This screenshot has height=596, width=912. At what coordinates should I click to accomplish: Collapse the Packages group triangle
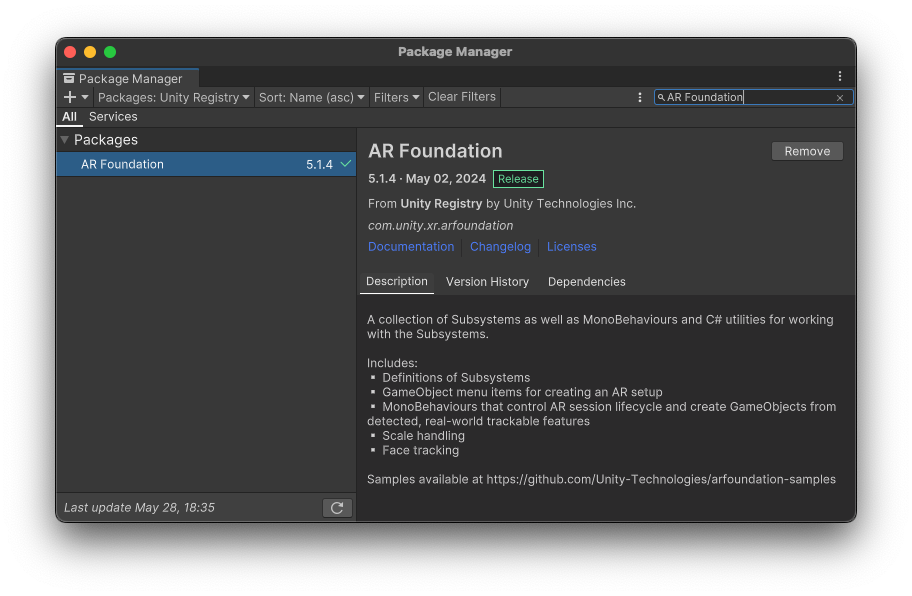point(65,140)
